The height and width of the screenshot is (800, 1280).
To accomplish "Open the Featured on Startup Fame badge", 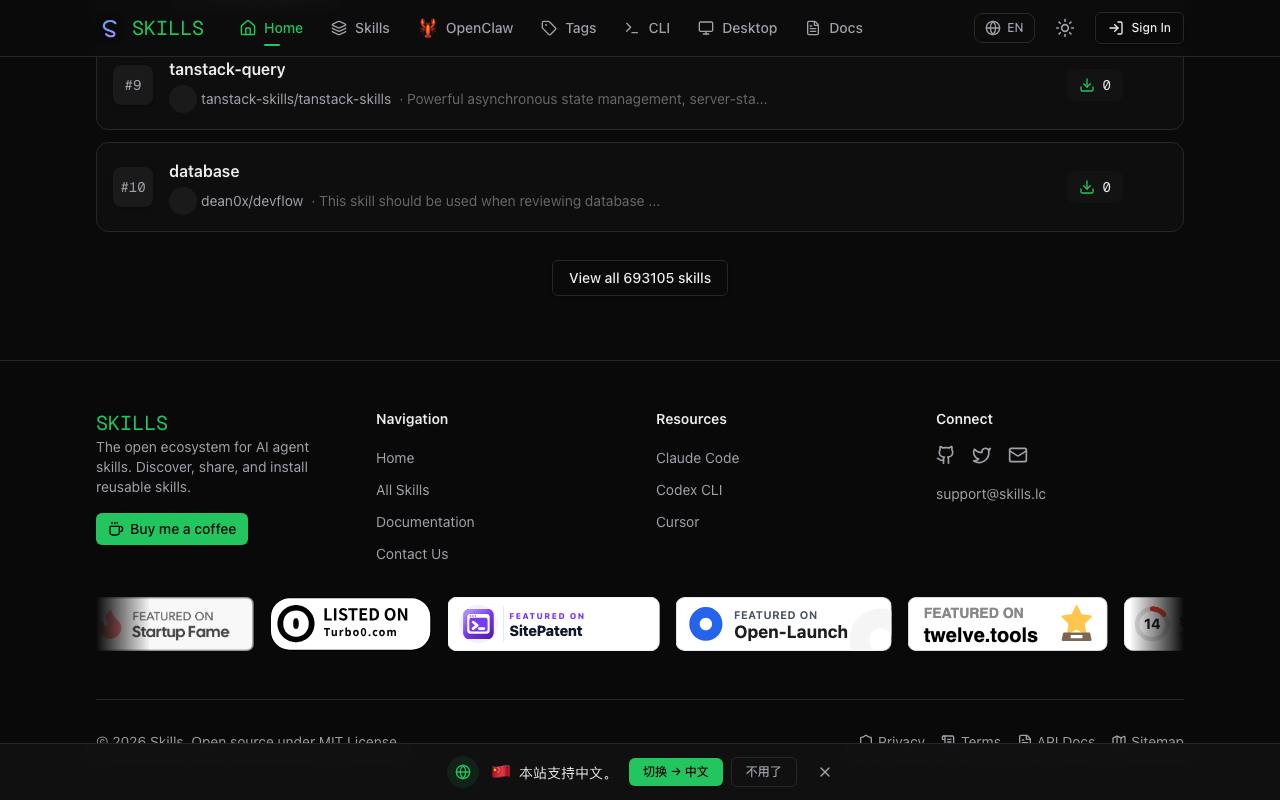I will pos(175,624).
